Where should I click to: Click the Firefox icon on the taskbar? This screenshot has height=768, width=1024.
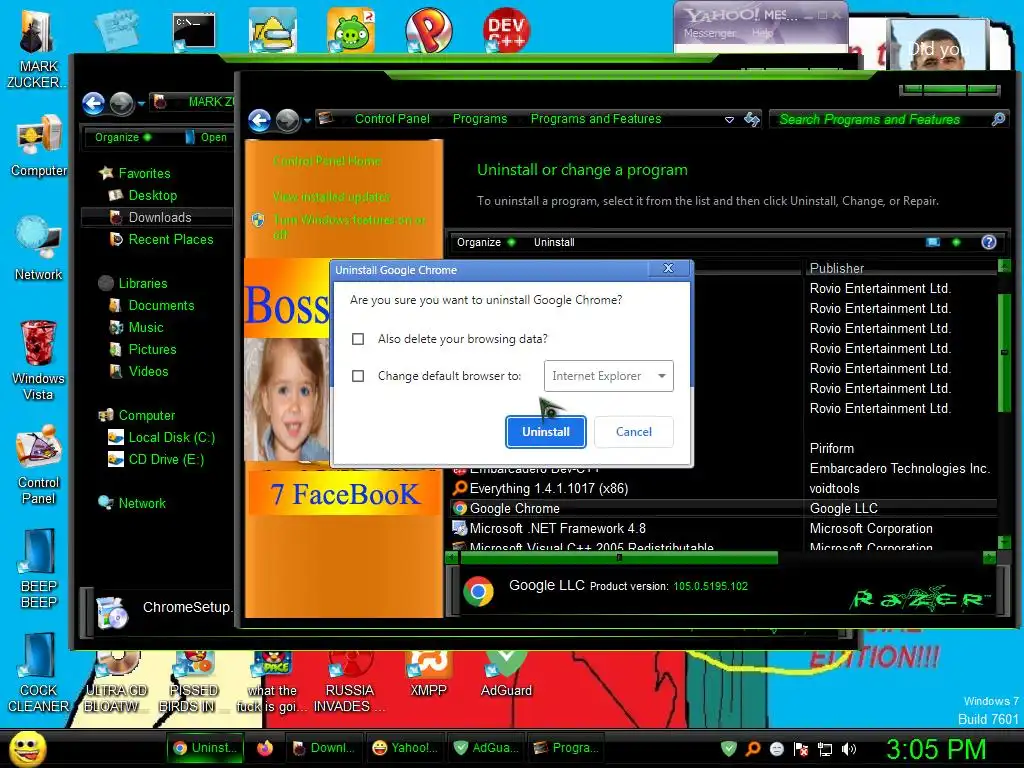[264, 748]
